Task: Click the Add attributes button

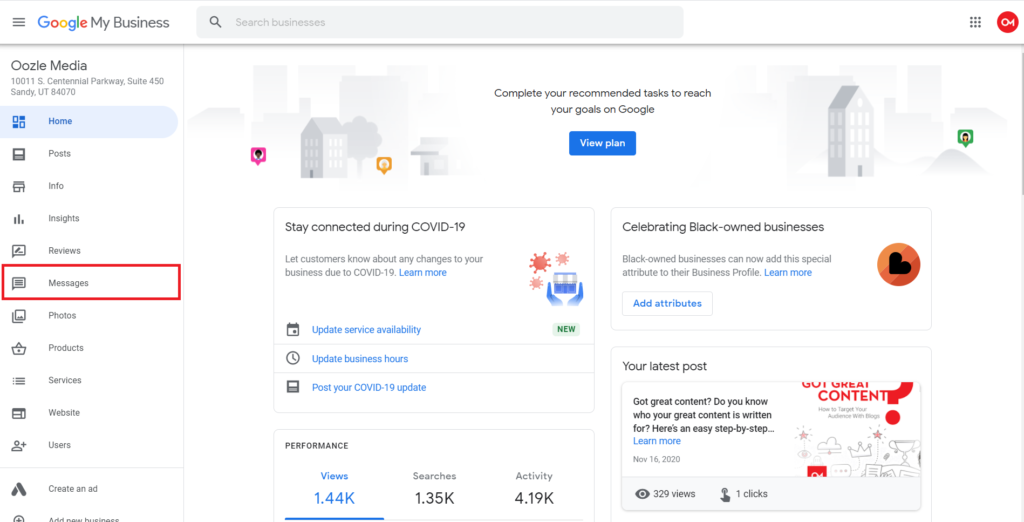Action: [667, 304]
